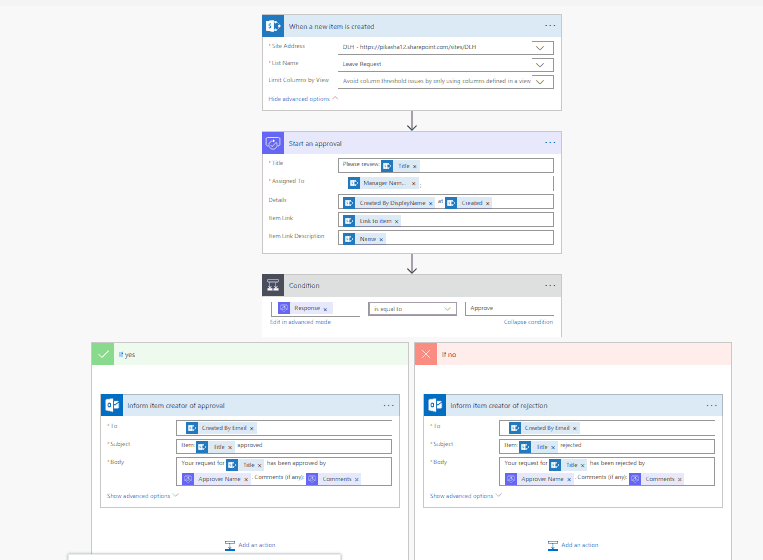The image size is (763, 560).
Task: Click Add an action under If no
Action: [573, 545]
